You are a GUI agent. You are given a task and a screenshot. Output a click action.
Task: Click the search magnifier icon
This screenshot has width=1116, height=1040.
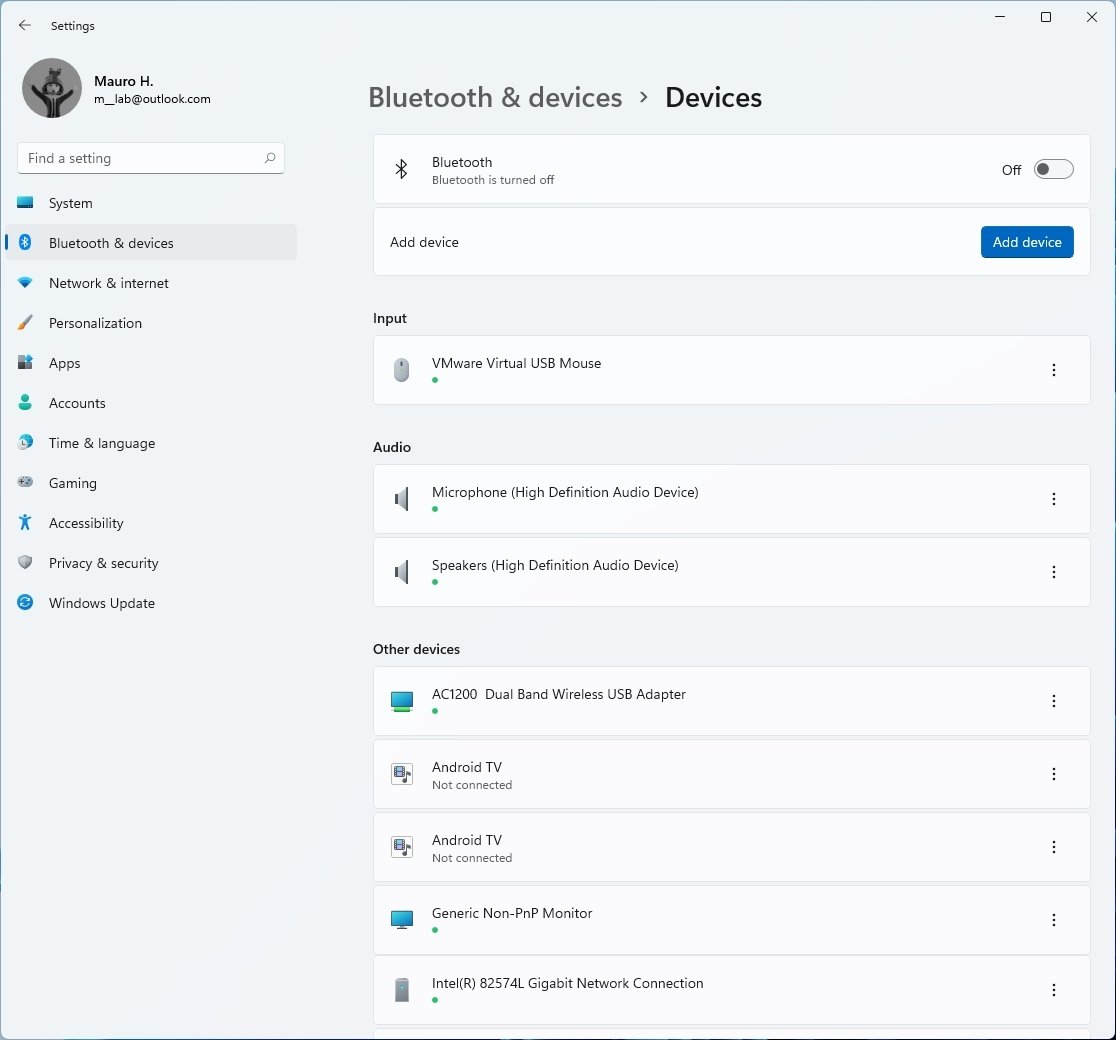270,158
